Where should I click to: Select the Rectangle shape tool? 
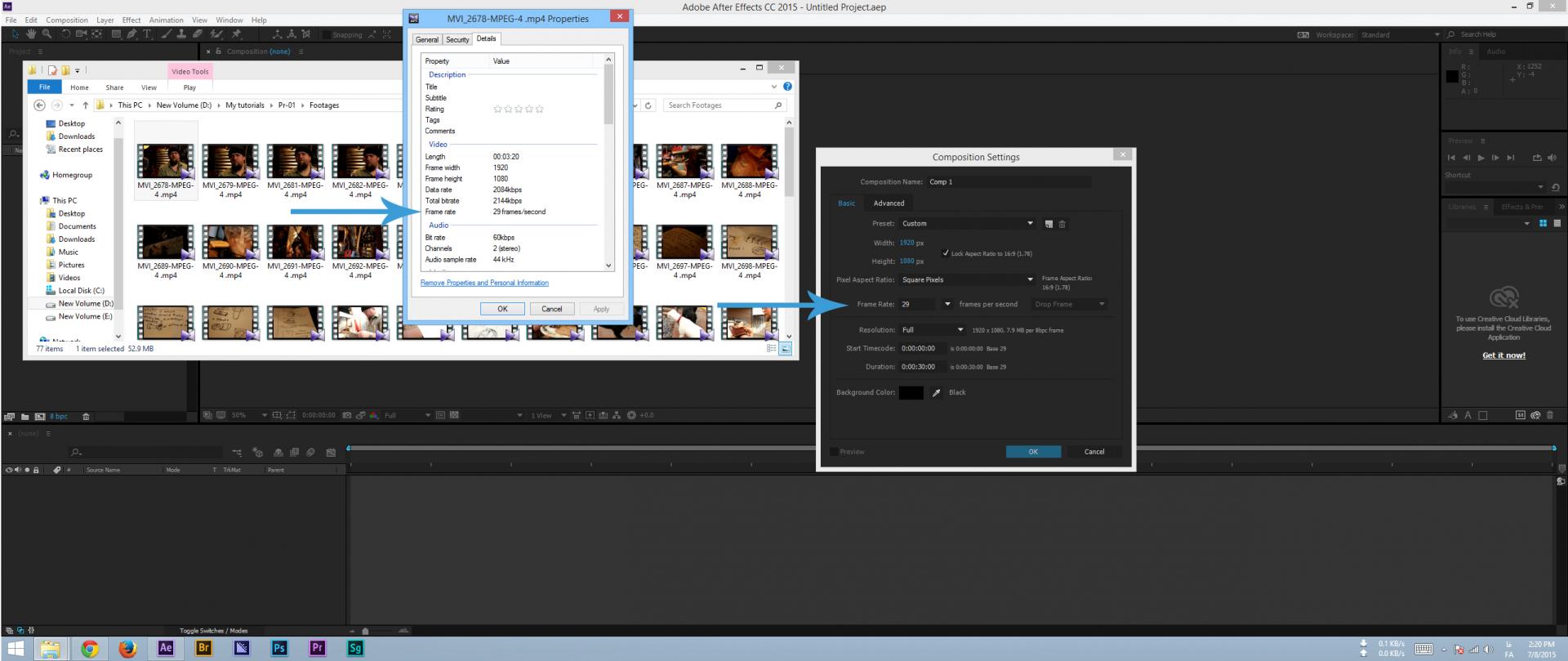(116, 34)
